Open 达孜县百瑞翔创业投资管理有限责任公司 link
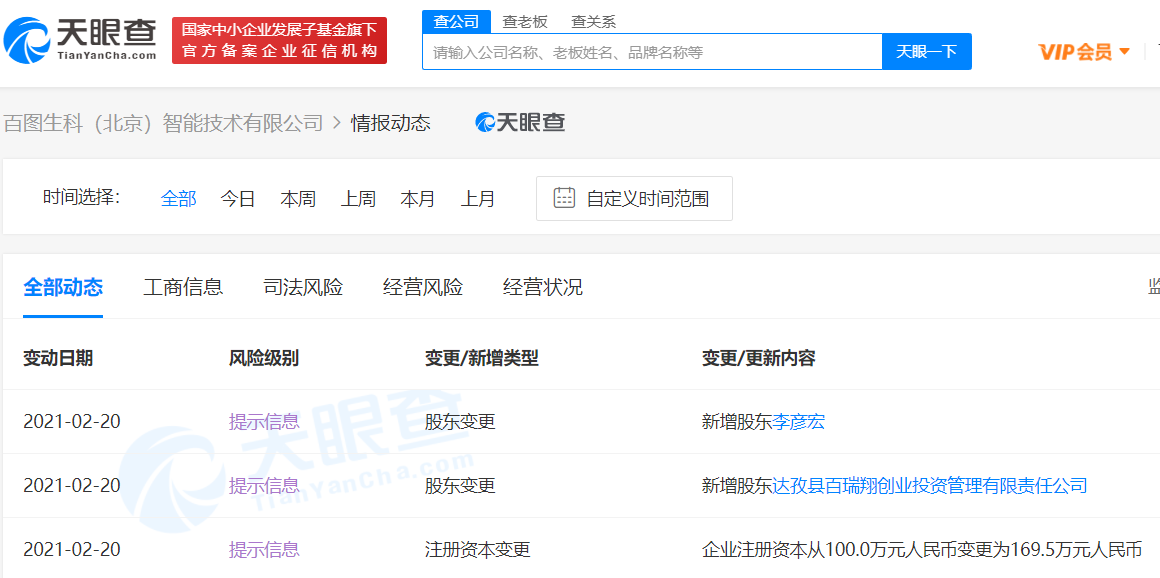The height and width of the screenshot is (578, 1160). coord(929,486)
